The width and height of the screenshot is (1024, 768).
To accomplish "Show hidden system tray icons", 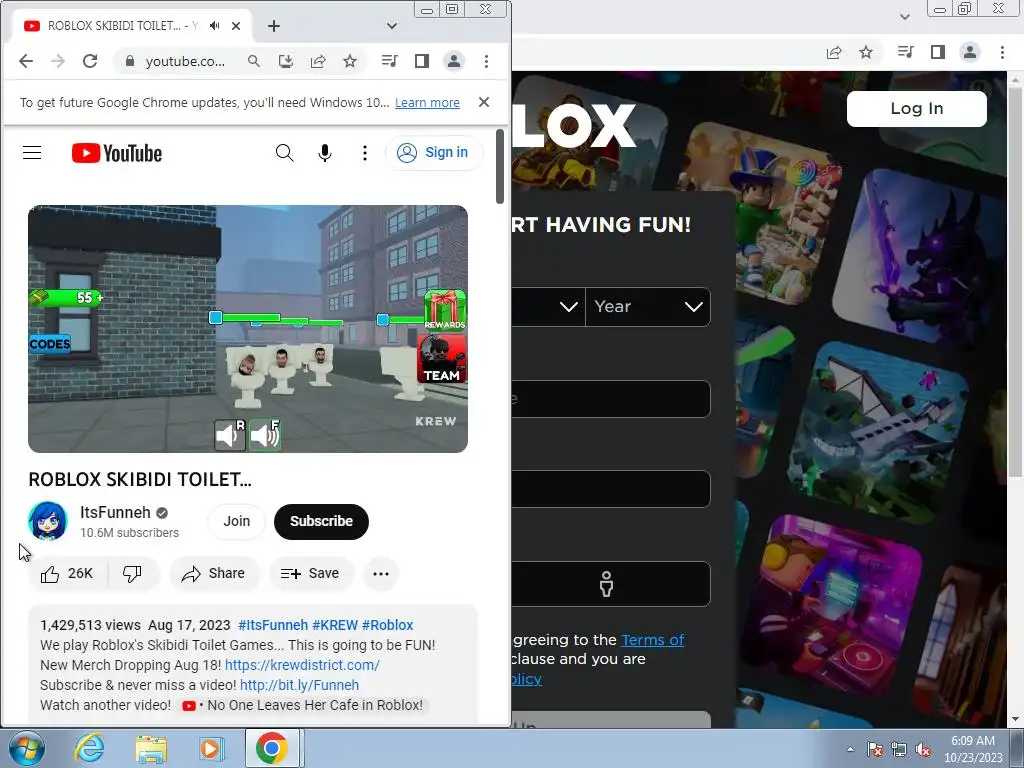I will click(850, 749).
